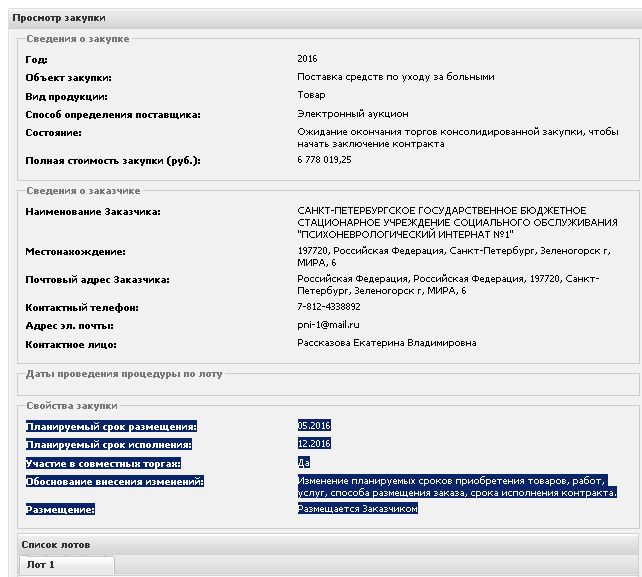The image size is (642, 577).
Task: Select the 'Контактное лицо:' label
Action: click(71, 345)
